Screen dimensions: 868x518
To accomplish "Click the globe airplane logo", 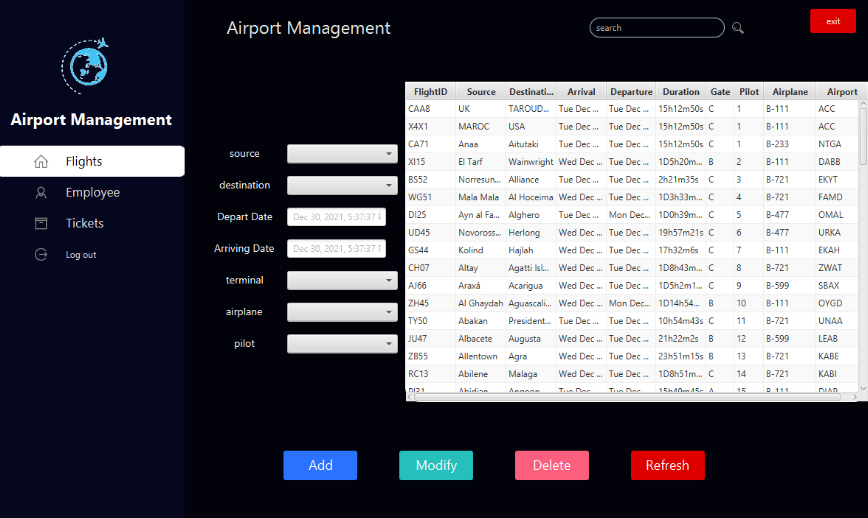I will coord(85,65).
